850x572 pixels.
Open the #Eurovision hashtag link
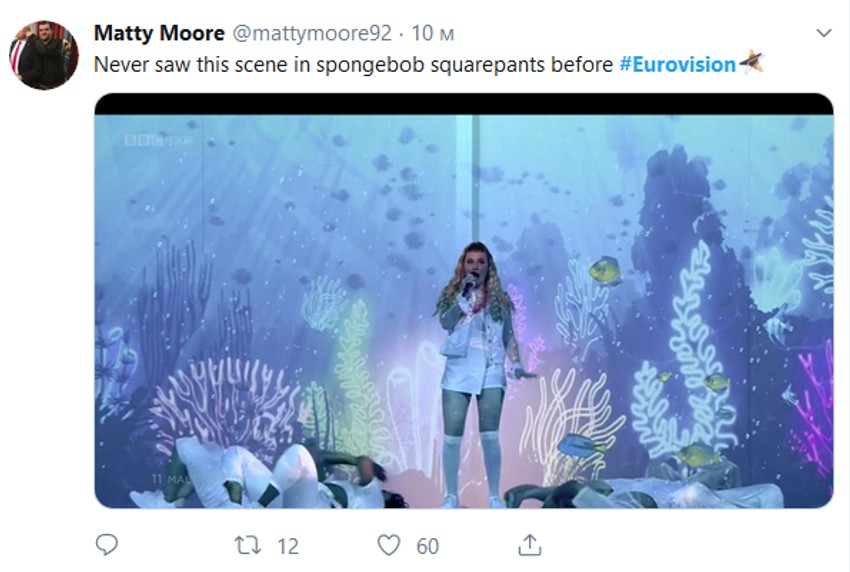click(677, 64)
